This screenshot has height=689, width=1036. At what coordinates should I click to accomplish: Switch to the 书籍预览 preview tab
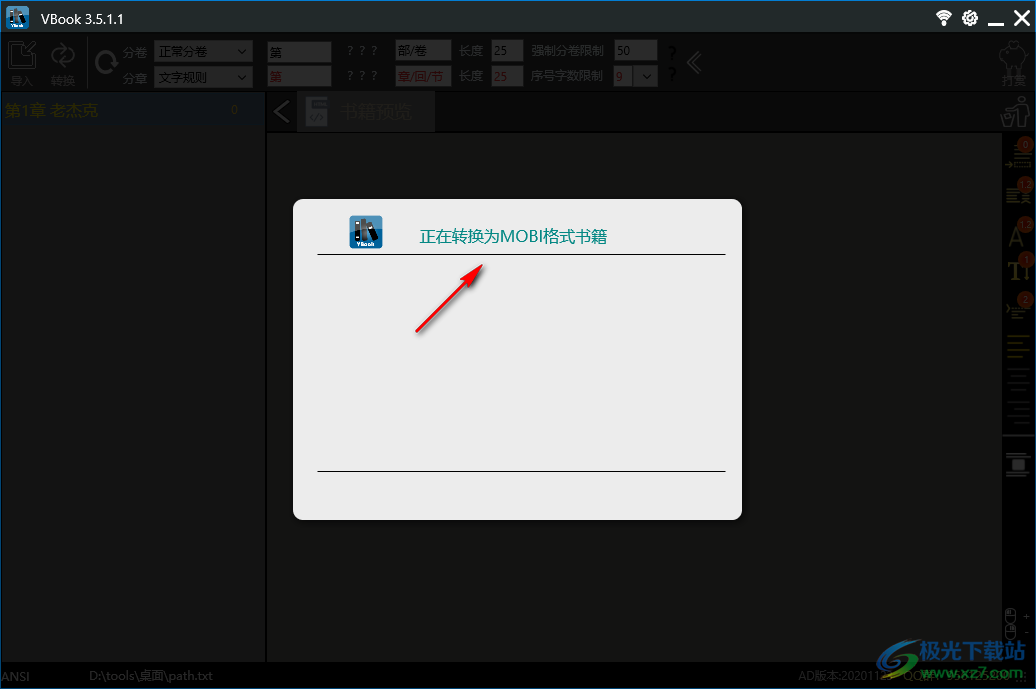point(378,111)
